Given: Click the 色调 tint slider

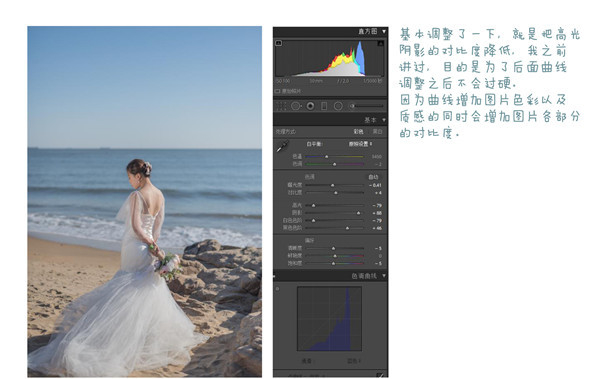Looking at the screenshot, I should click(x=335, y=164).
